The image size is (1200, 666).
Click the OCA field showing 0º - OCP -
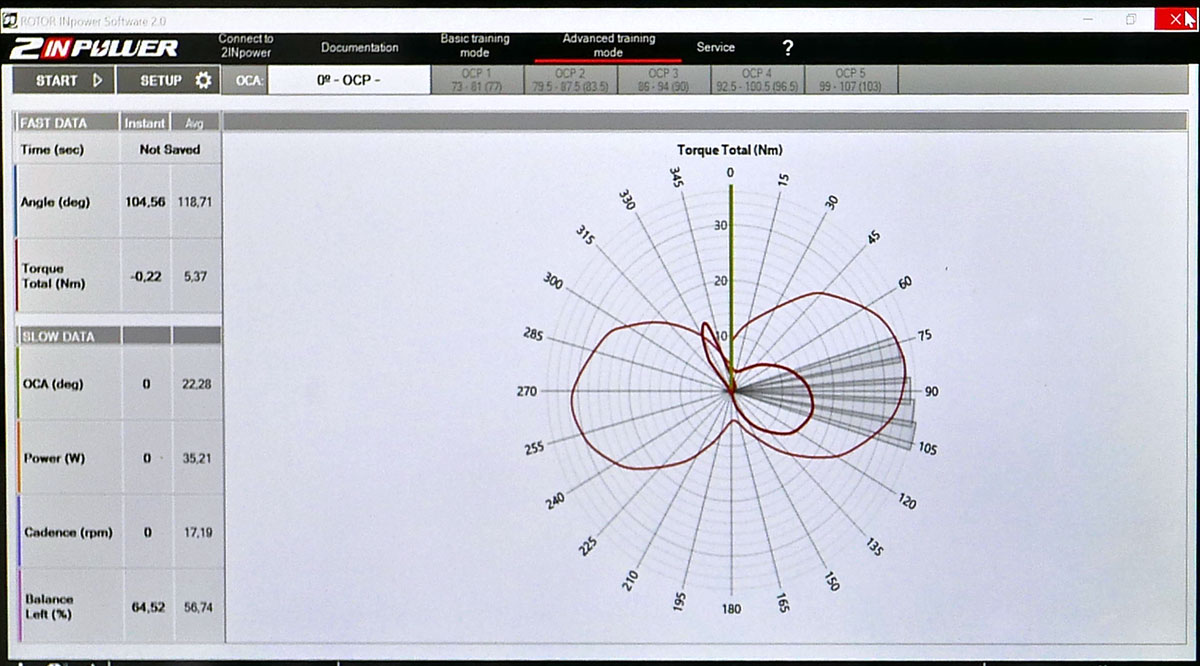(x=348, y=80)
